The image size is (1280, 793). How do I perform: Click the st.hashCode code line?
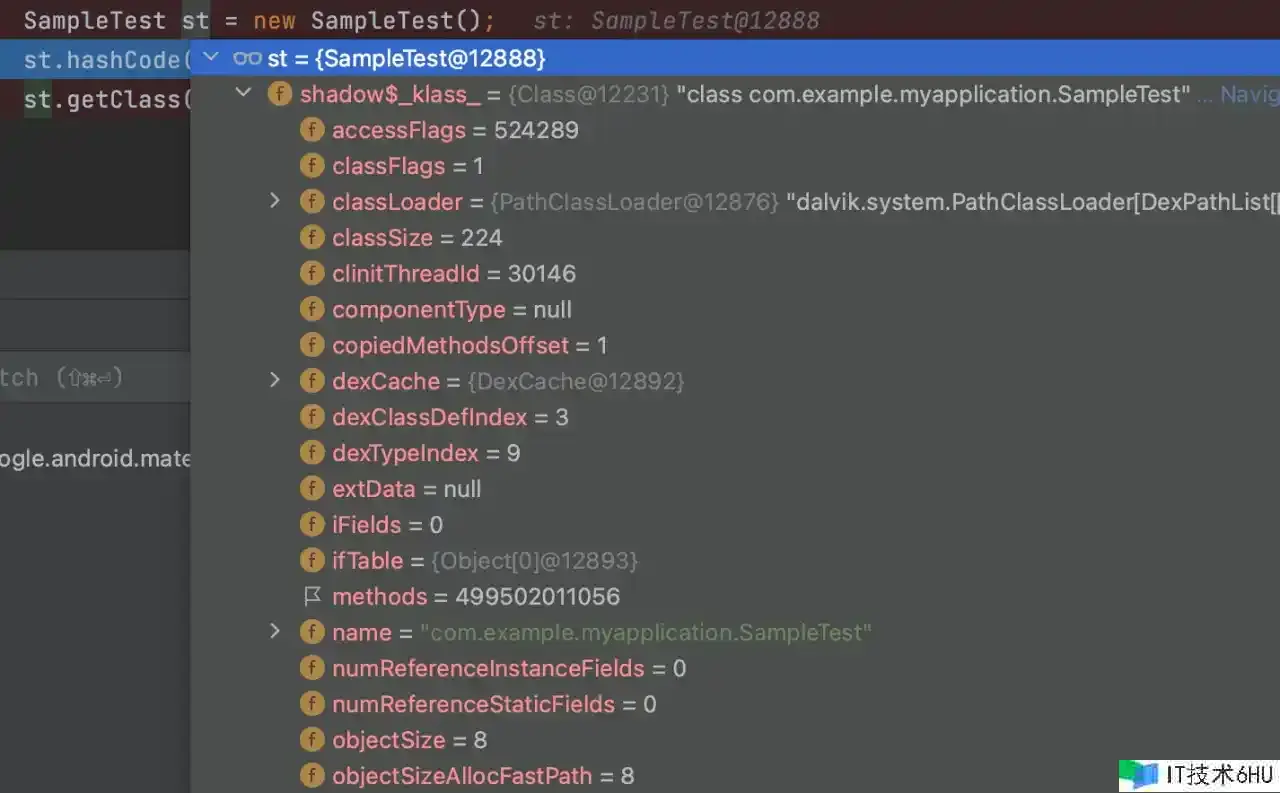pos(100,60)
